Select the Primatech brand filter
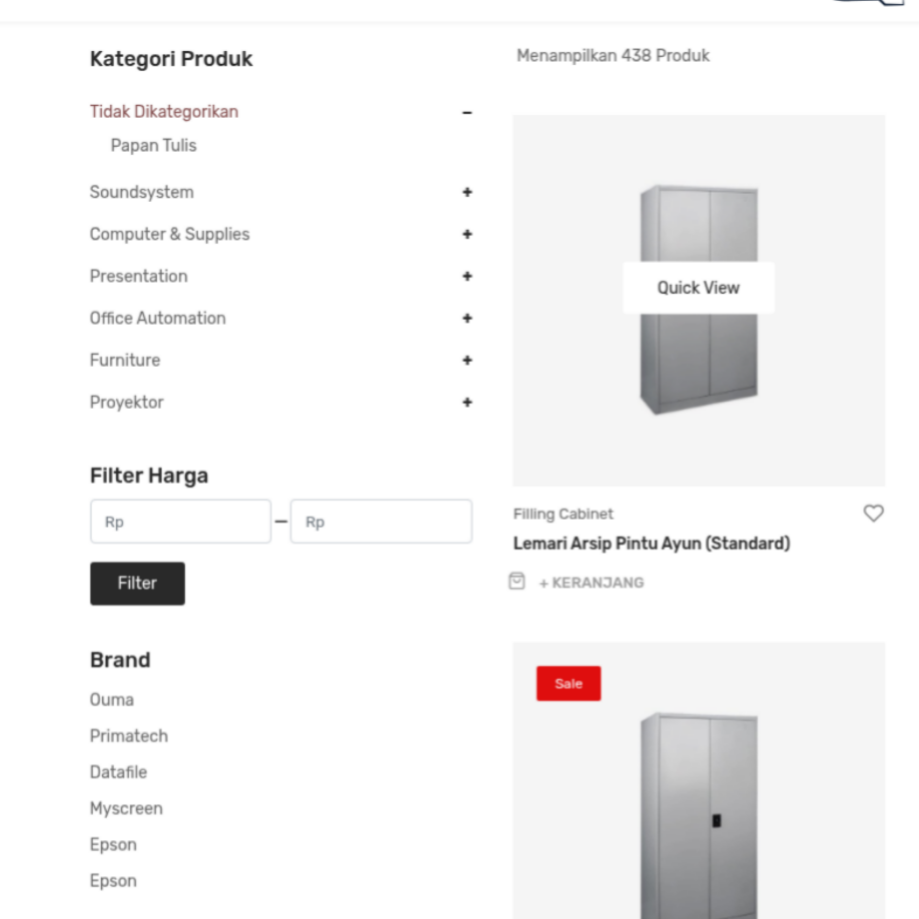The height and width of the screenshot is (919, 919). (129, 736)
